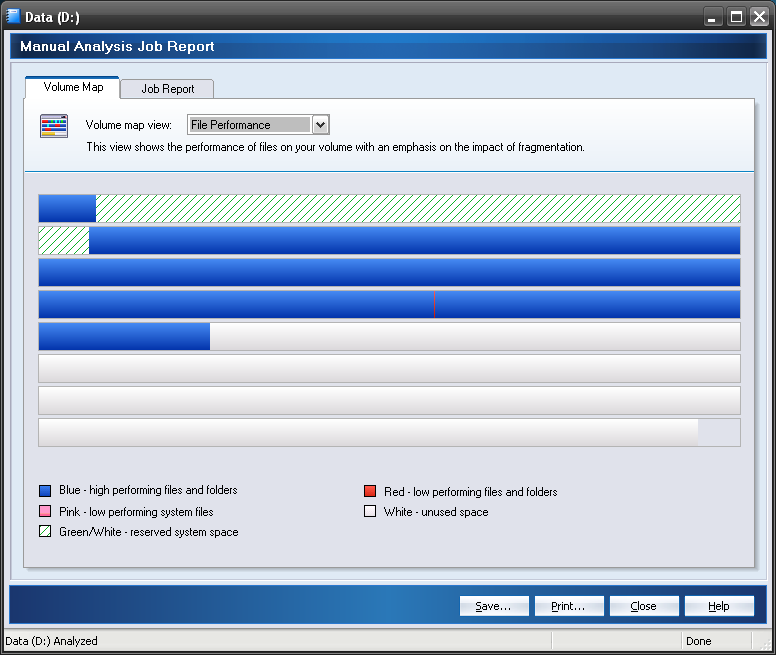The image size is (776, 655).
Task: Click the Data (D:) window title icon
Action: [x=13, y=16]
